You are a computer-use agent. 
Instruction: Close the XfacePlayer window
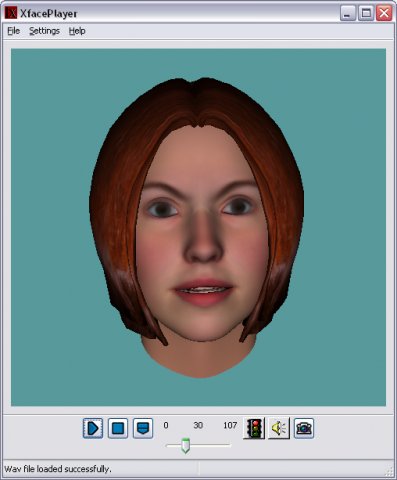(384, 13)
